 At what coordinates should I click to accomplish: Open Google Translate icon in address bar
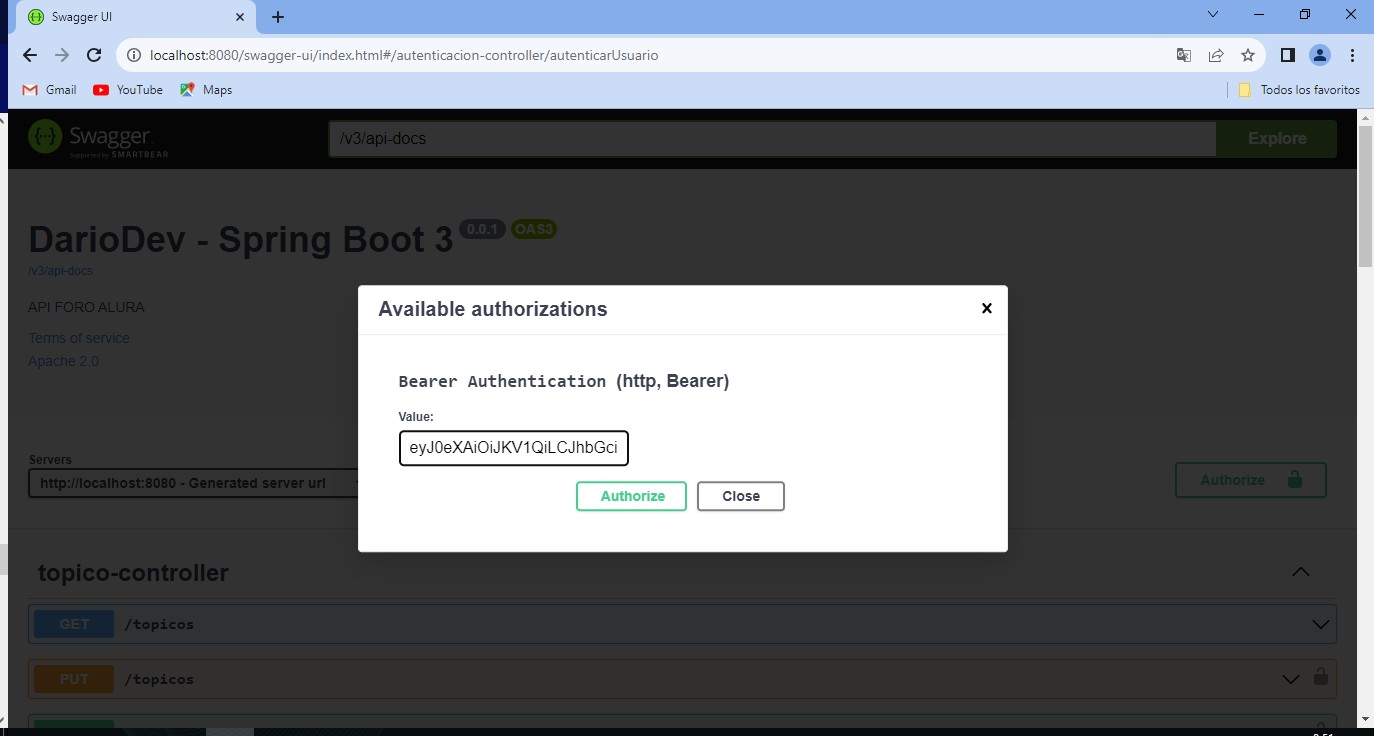(x=1184, y=55)
